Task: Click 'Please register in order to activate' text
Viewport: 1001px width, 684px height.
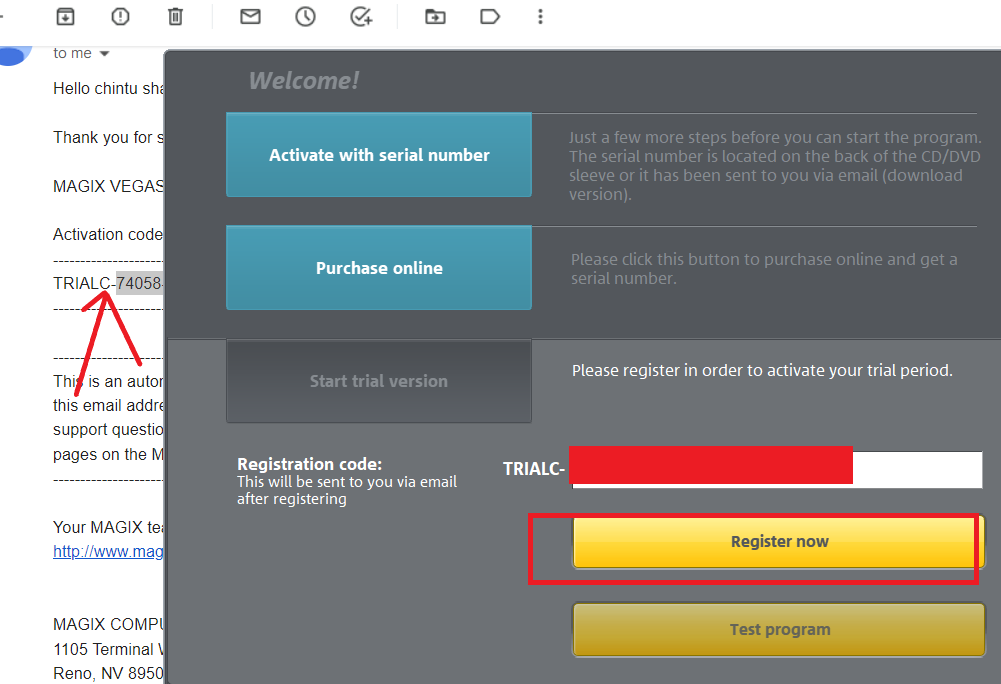Action: pyautogui.click(x=762, y=370)
